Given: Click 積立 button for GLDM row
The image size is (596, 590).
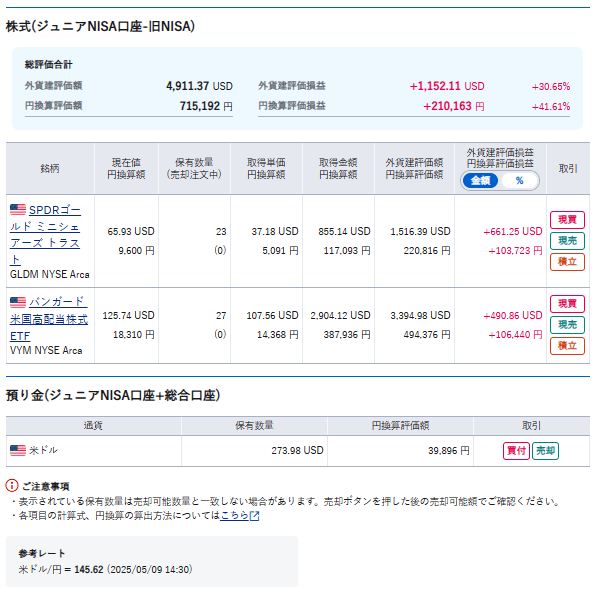Looking at the screenshot, I should coord(567,262).
